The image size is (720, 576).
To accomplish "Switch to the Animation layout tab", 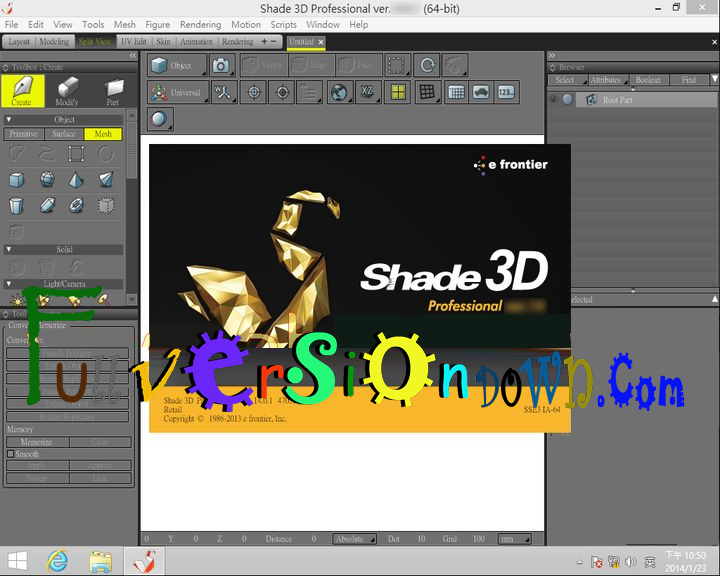I will tap(196, 42).
